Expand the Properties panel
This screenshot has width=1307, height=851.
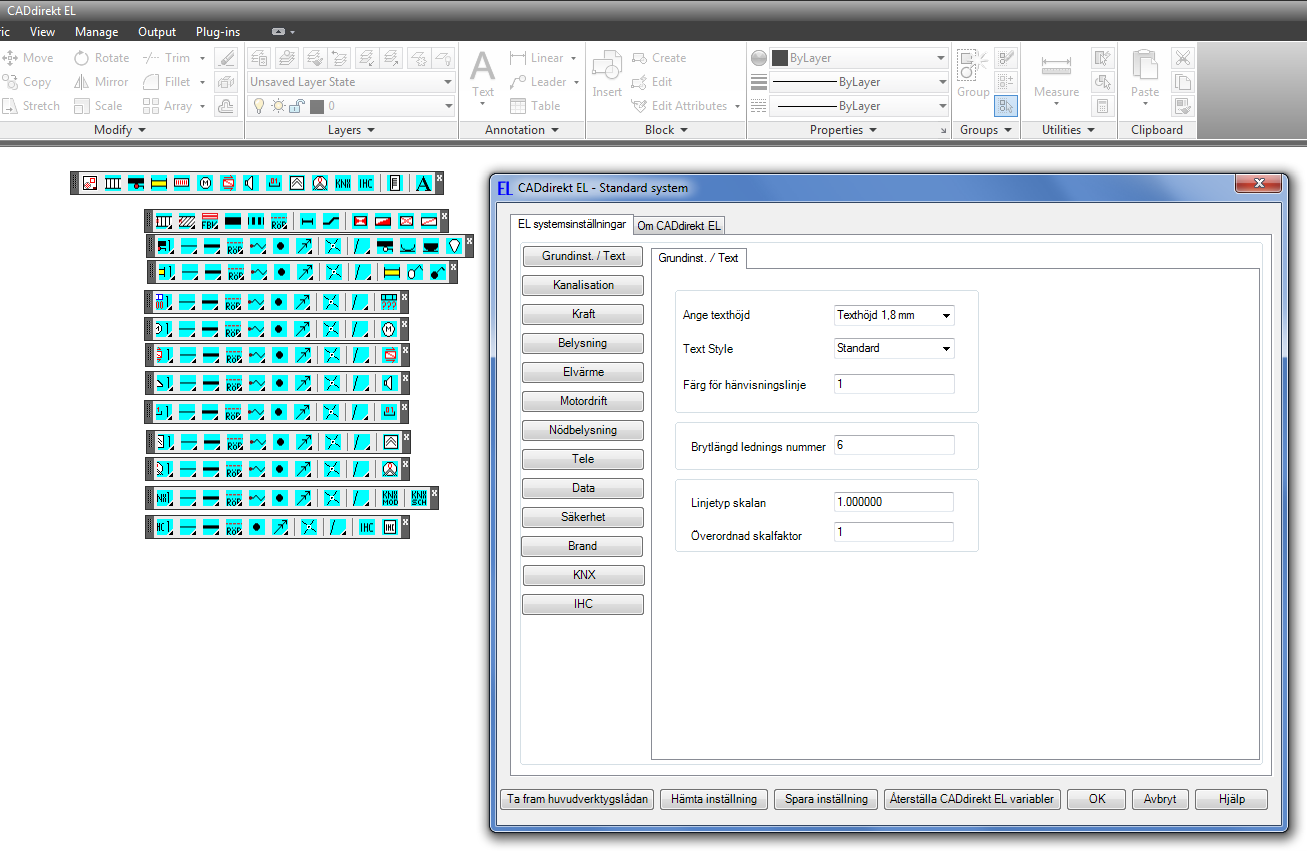843,130
